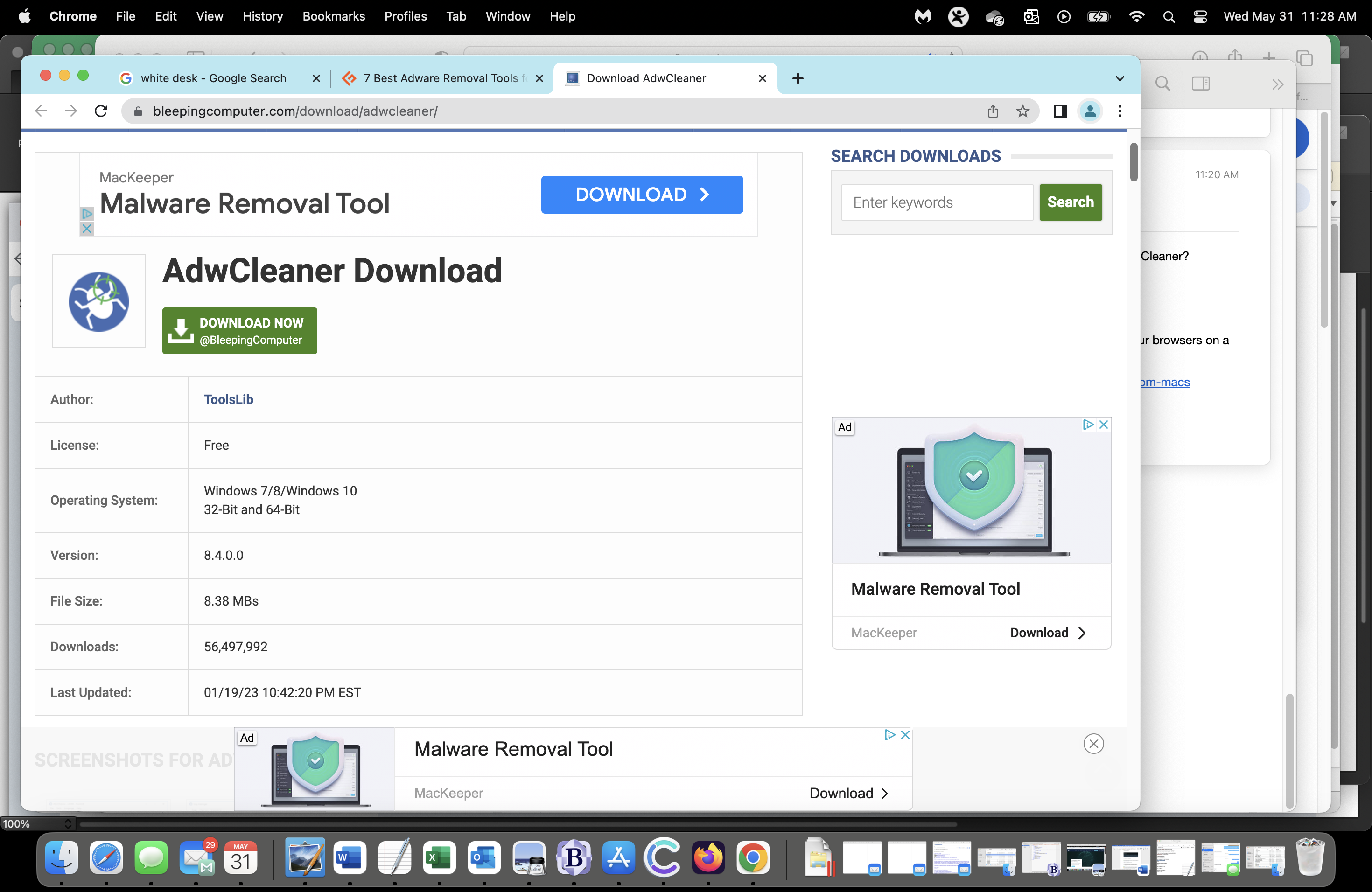Open the Trash in the Dock
The image size is (1372, 892).
point(1310,857)
